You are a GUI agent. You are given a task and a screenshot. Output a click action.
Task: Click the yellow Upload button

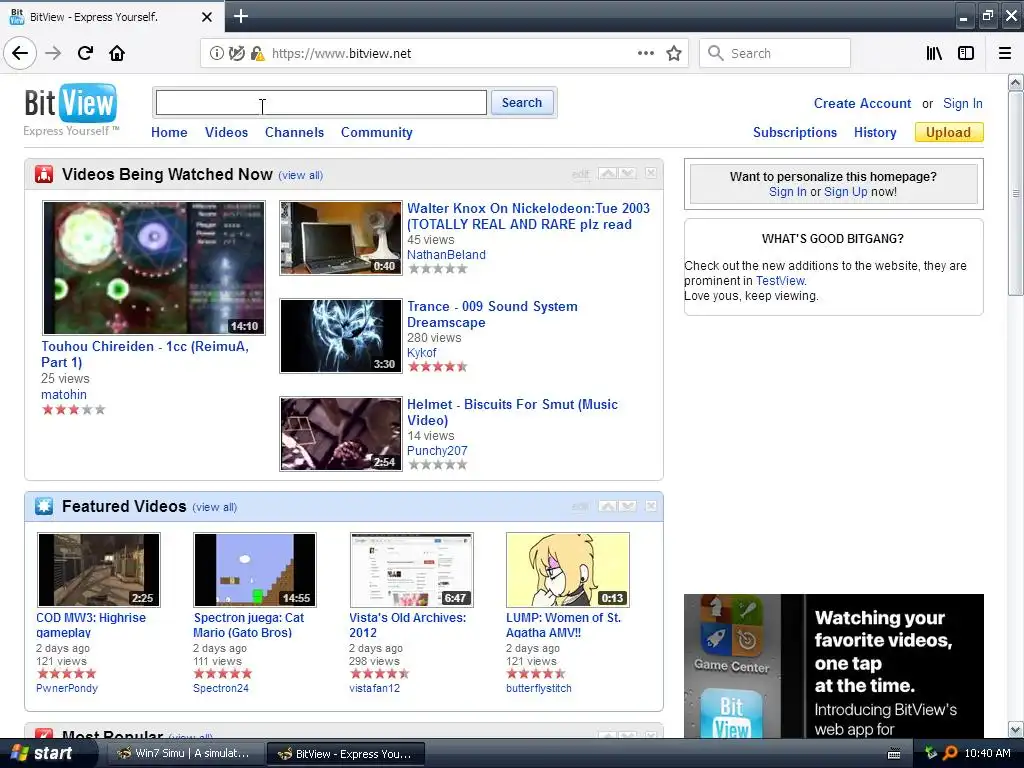[948, 132]
